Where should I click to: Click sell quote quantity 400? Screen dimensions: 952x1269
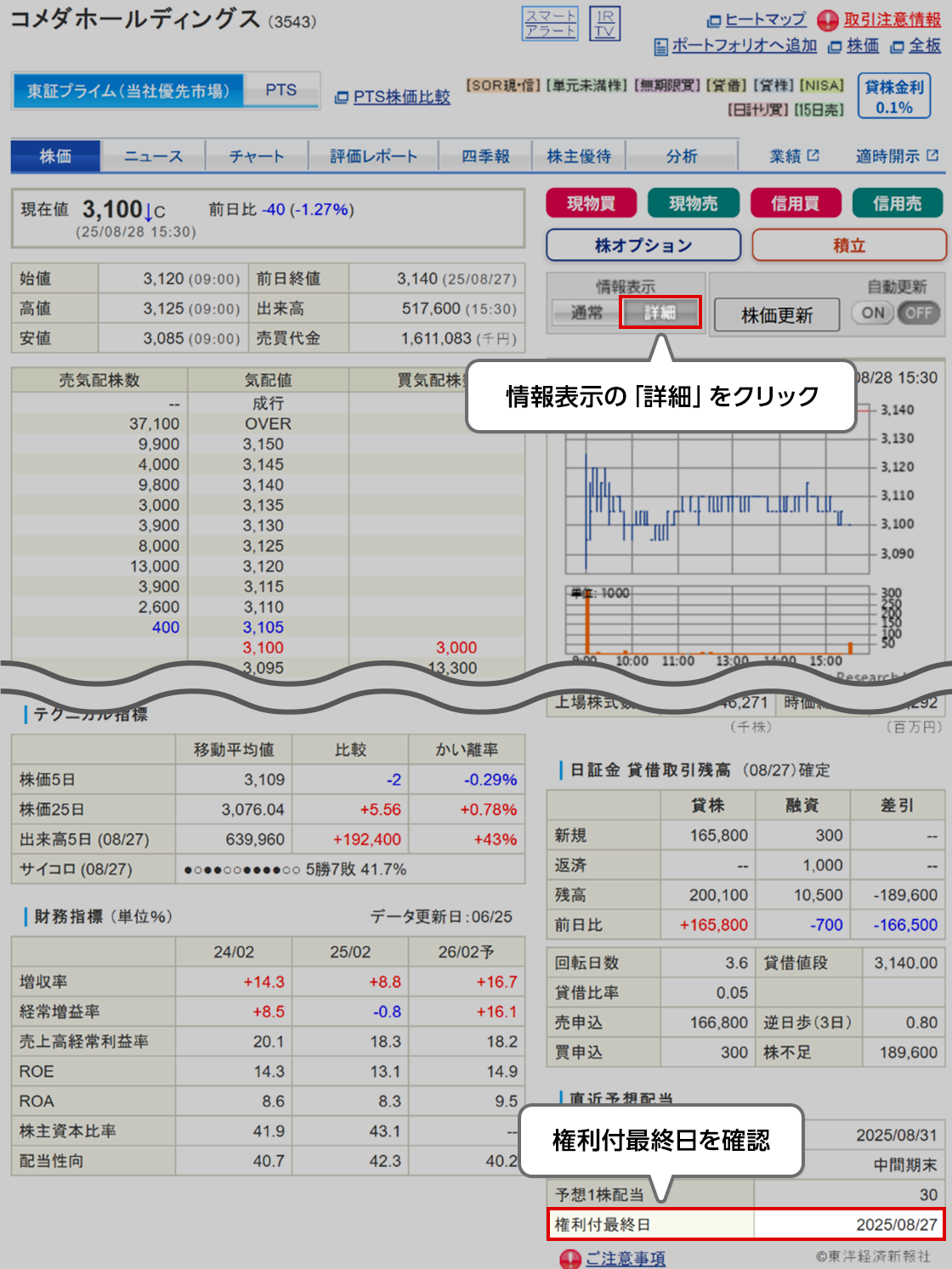166,627
